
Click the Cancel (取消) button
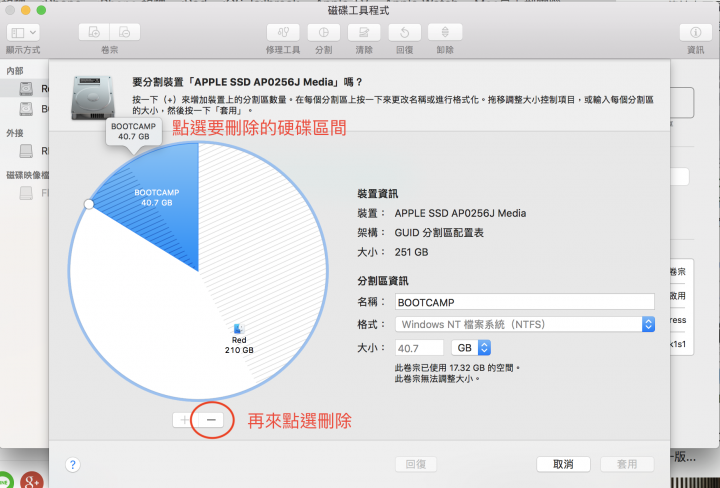point(563,464)
